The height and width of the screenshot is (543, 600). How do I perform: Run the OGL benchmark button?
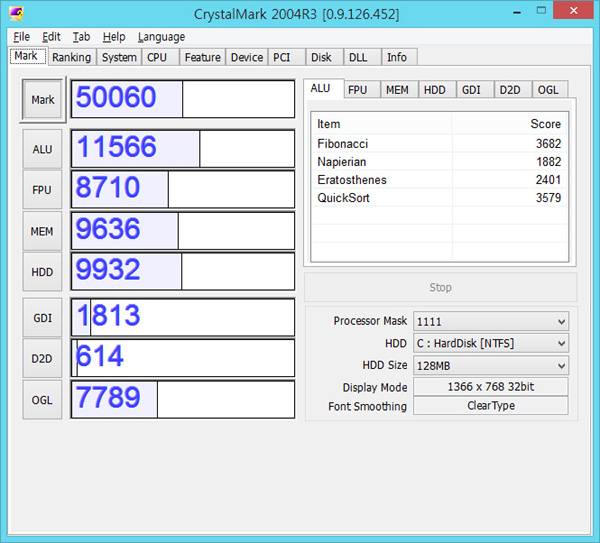[42, 400]
